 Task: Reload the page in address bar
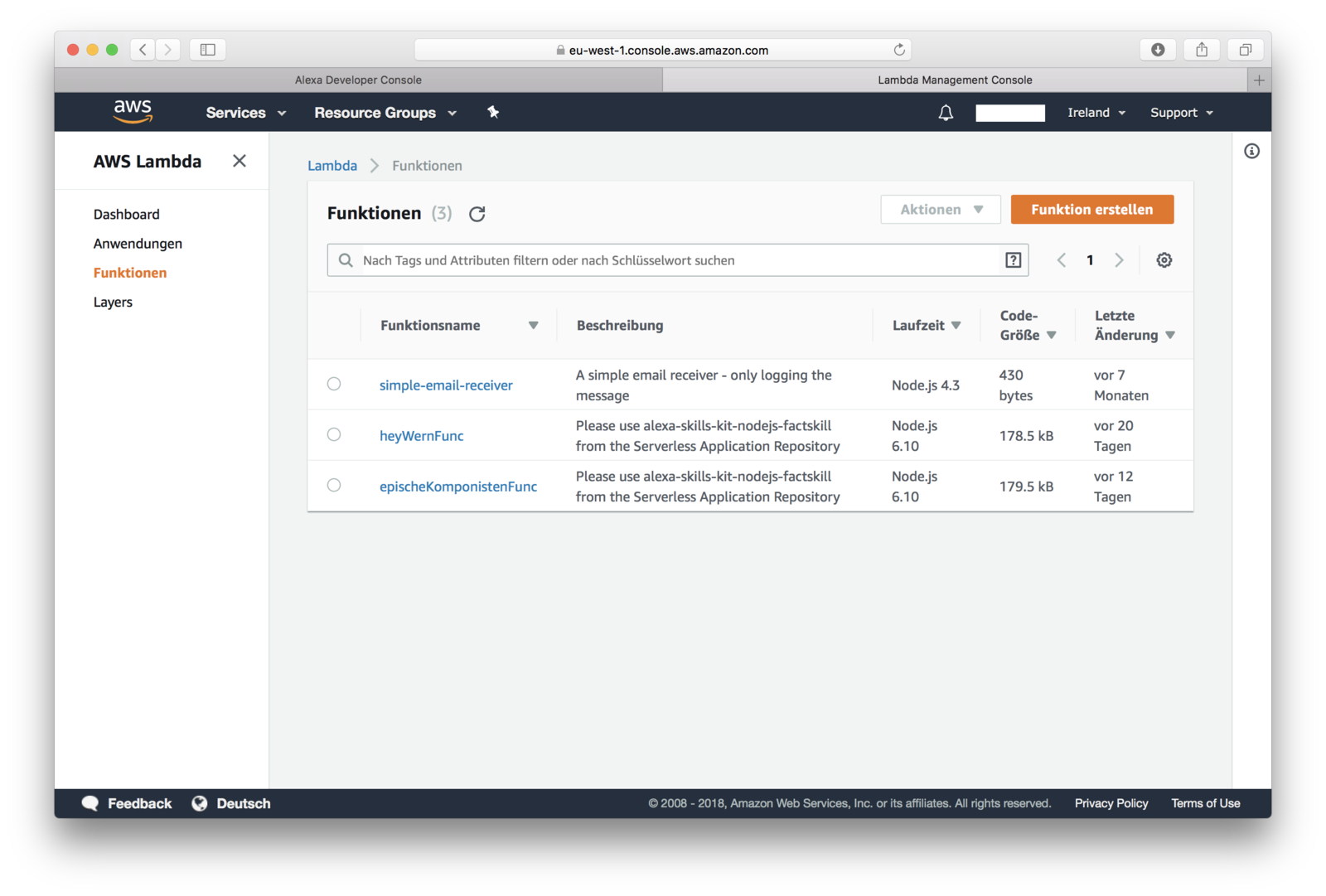(x=899, y=50)
